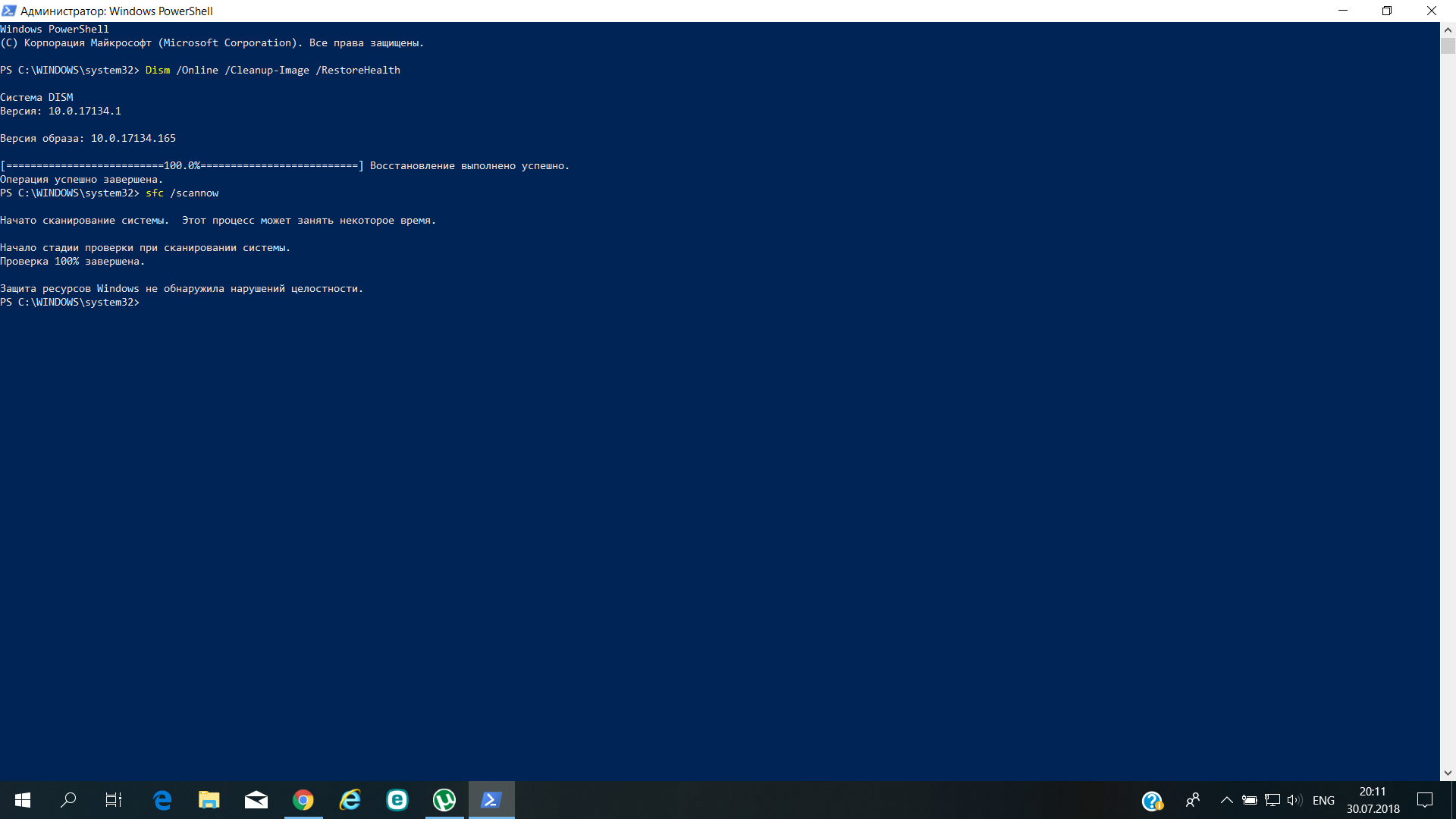Switch to uTorrent on taskbar
Screen dimensions: 1456x819
(x=444, y=800)
